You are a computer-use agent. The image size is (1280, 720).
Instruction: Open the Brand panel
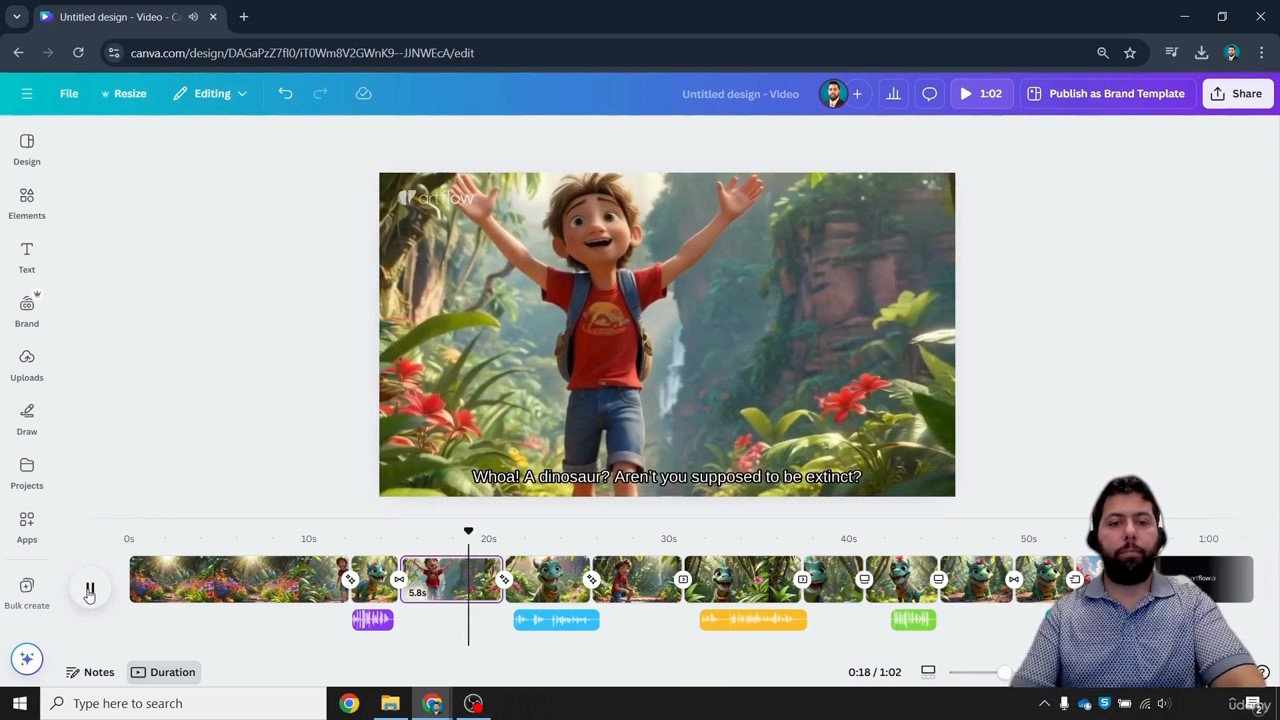coord(27,312)
